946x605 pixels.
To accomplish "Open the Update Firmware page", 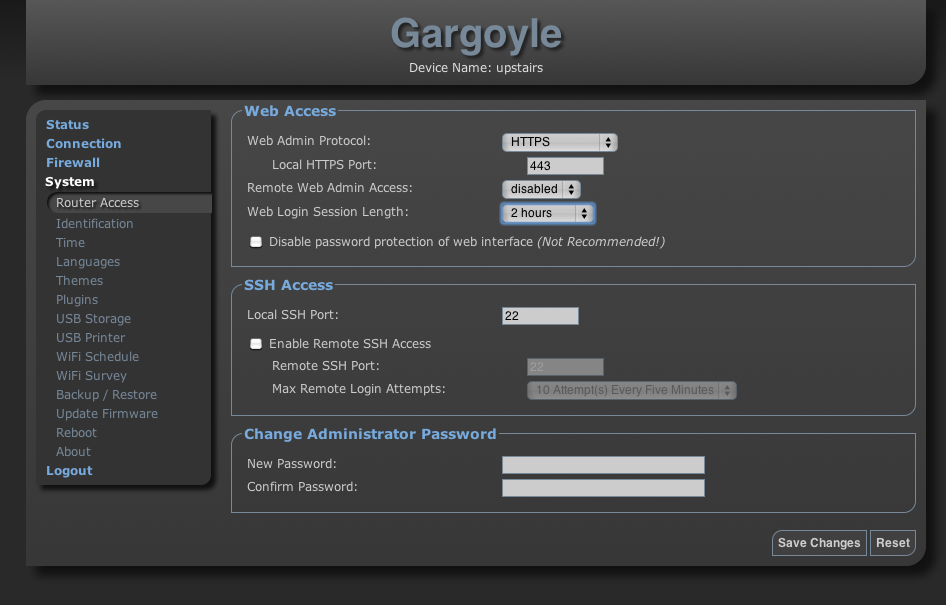I will pyautogui.click(x=107, y=414).
